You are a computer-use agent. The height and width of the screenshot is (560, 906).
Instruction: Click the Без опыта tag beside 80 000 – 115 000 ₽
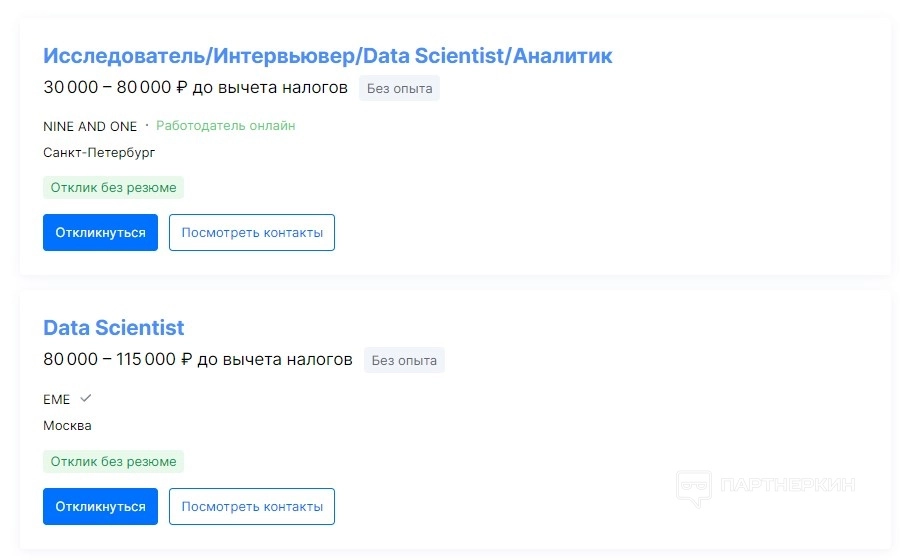click(404, 361)
